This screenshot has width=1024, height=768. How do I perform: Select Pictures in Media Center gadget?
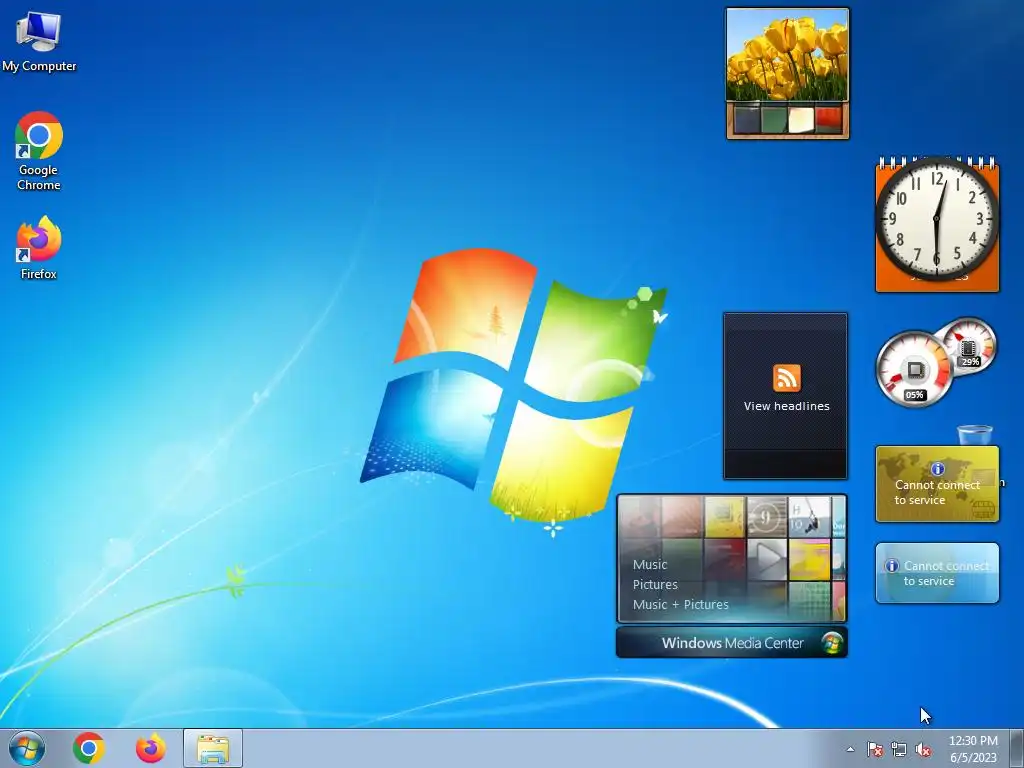(x=655, y=584)
